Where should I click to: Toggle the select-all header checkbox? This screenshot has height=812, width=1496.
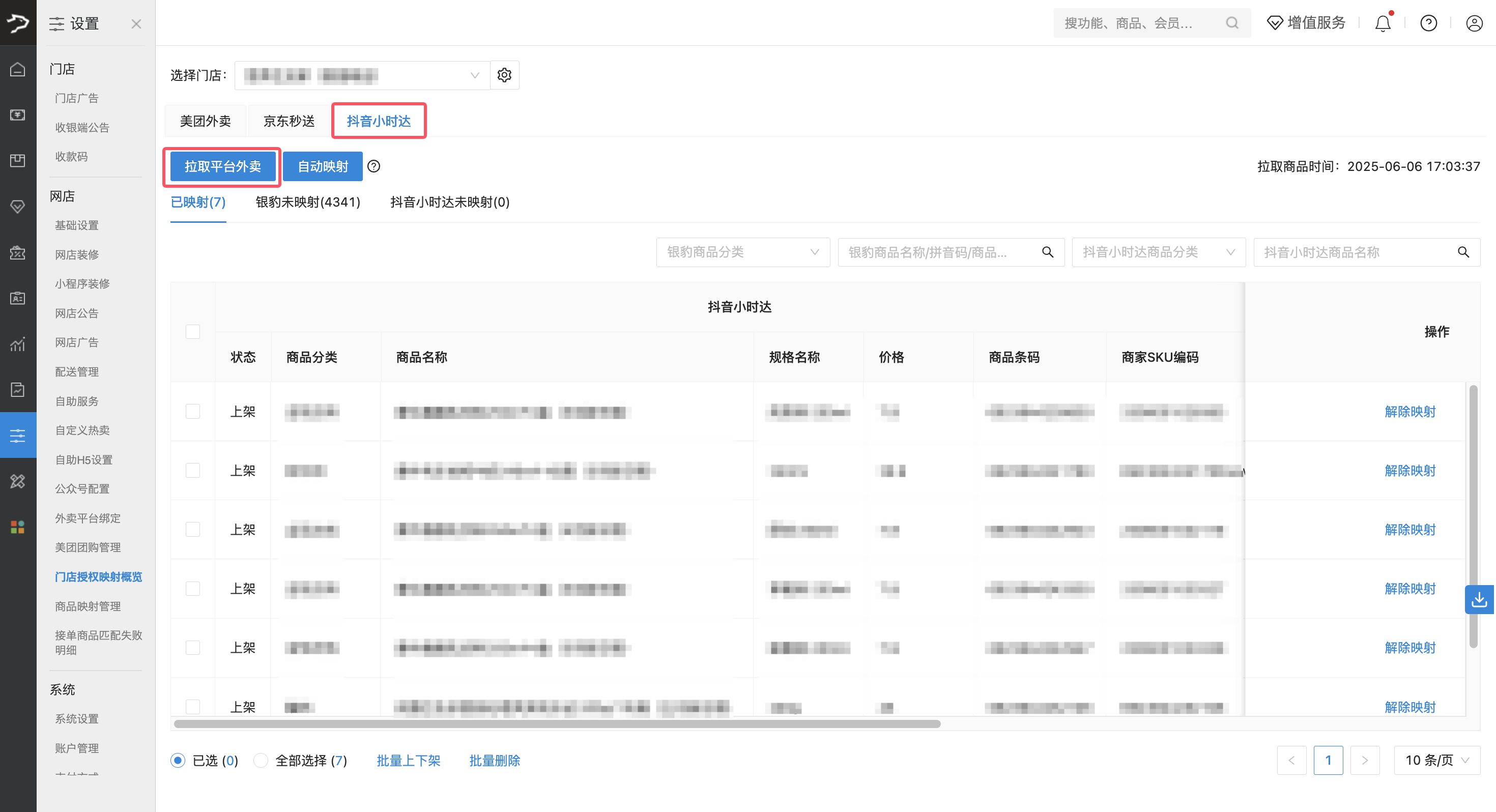(x=193, y=332)
